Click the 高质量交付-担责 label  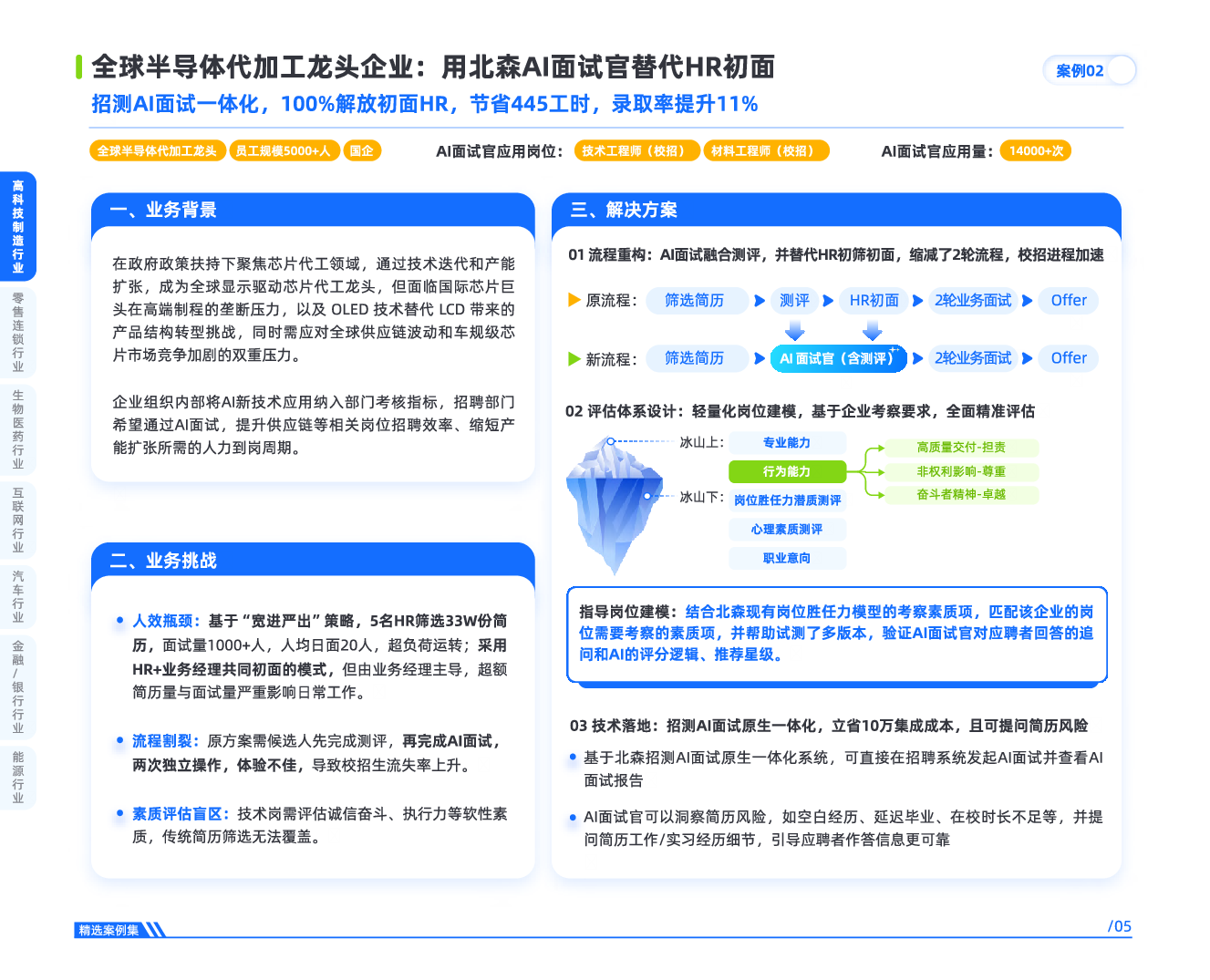961,448
